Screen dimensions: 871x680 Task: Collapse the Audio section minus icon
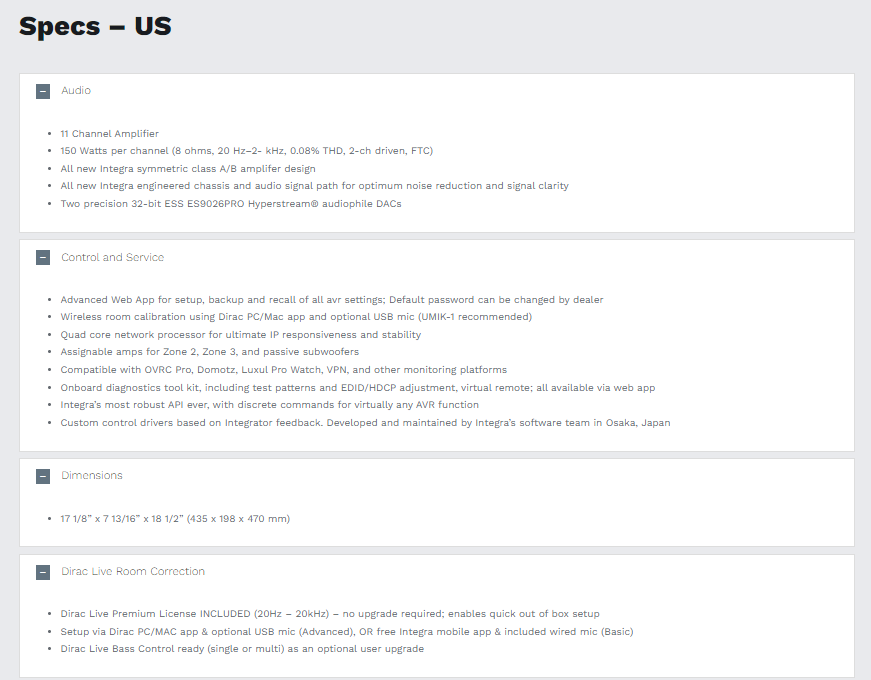point(43,91)
